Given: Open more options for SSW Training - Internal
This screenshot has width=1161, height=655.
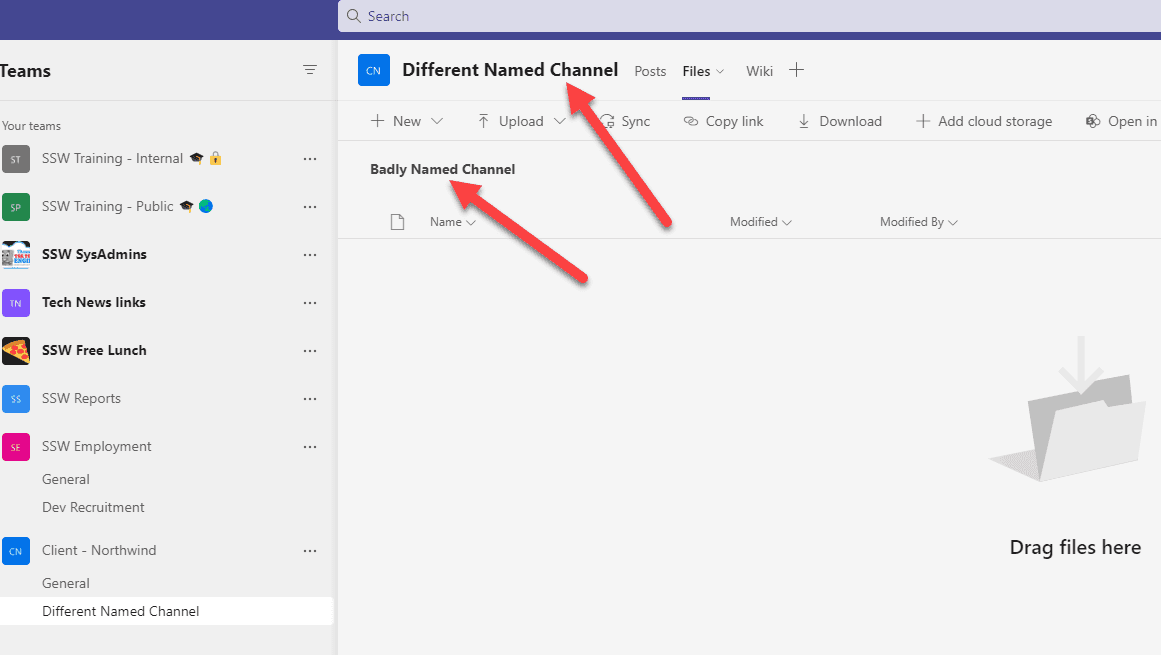Looking at the screenshot, I should pyautogui.click(x=310, y=159).
